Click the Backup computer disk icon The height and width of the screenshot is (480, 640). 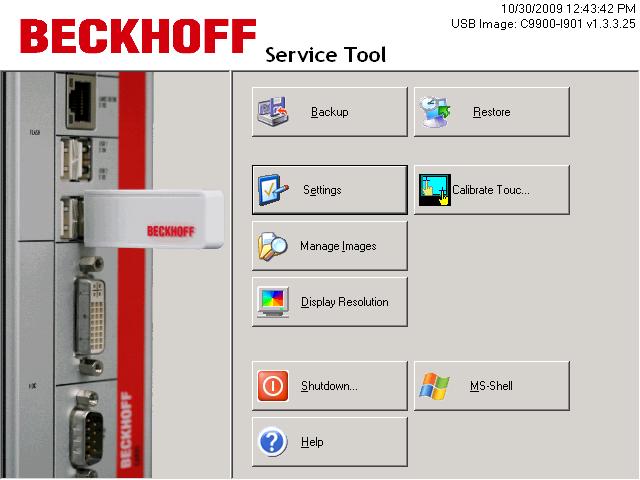click(273, 112)
